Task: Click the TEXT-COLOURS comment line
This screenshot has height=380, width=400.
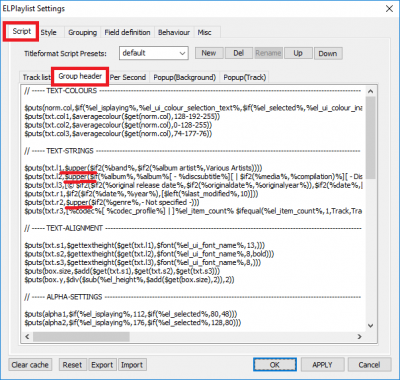Action: 192,91
